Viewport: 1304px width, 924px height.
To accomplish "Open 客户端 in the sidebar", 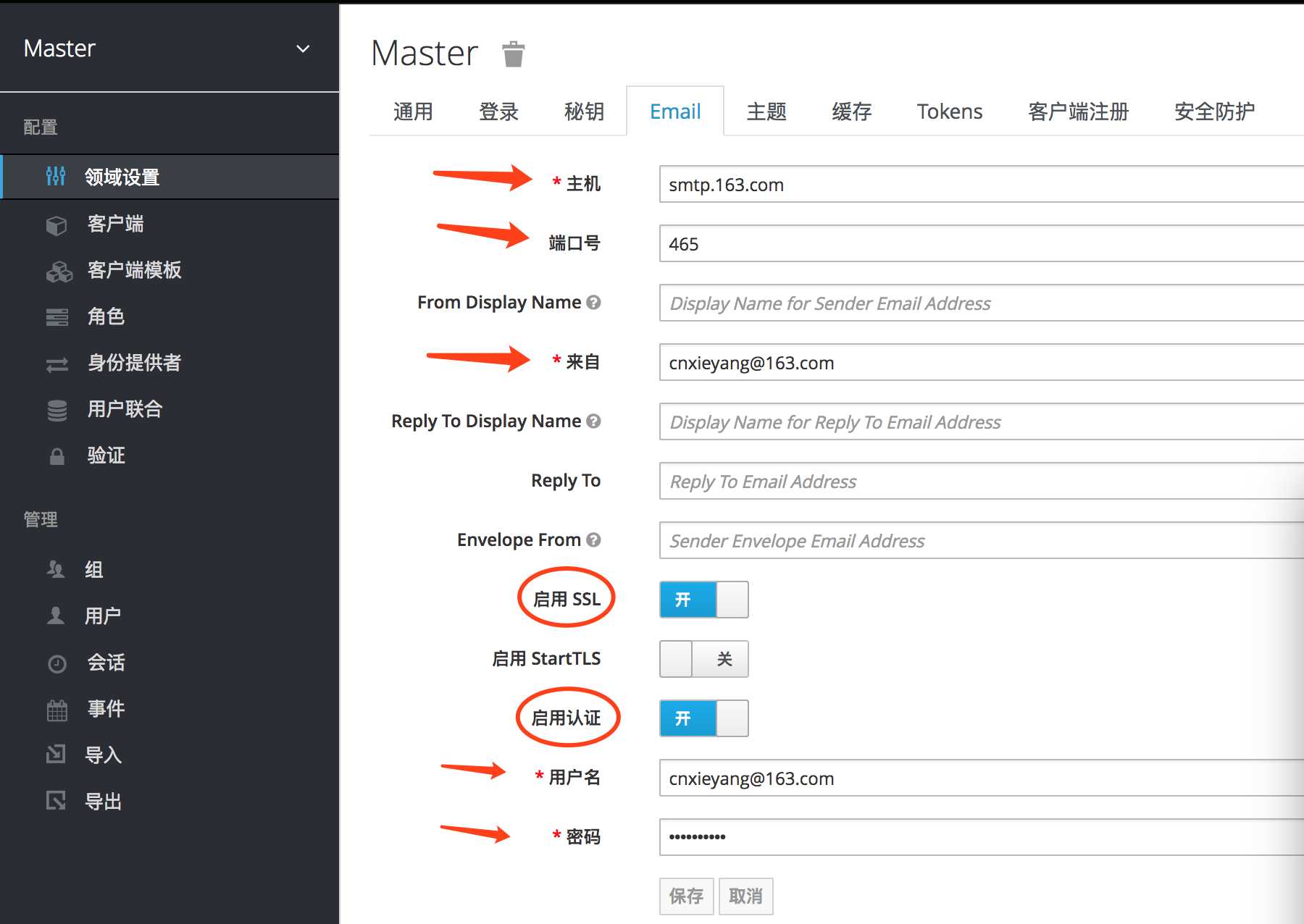I will tap(170, 224).
